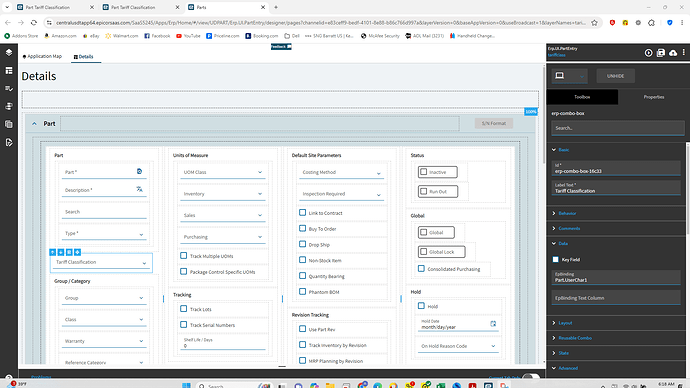This screenshot has width=690, height=388.
Task: Click the cloud publish icon
Action: [x=673, y=53]
